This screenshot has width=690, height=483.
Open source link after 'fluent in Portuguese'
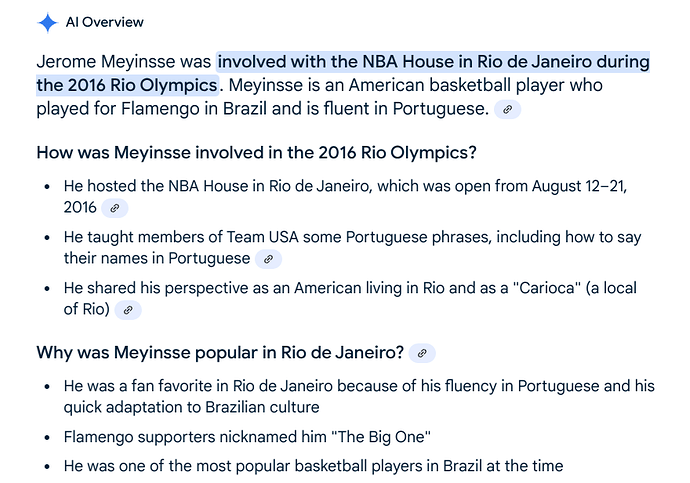point(507,110)
